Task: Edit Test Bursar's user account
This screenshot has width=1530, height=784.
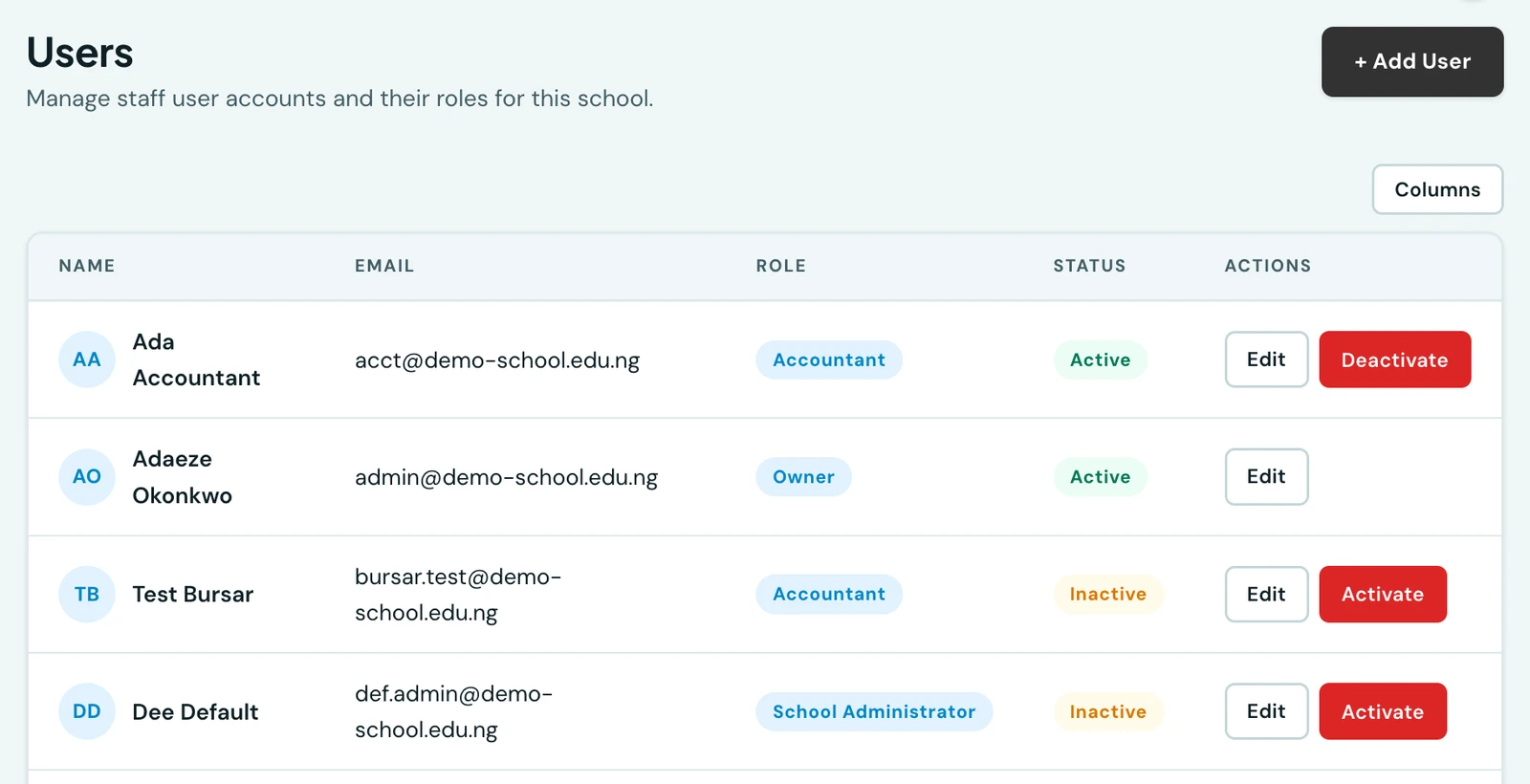Action: click(1266, 594)
